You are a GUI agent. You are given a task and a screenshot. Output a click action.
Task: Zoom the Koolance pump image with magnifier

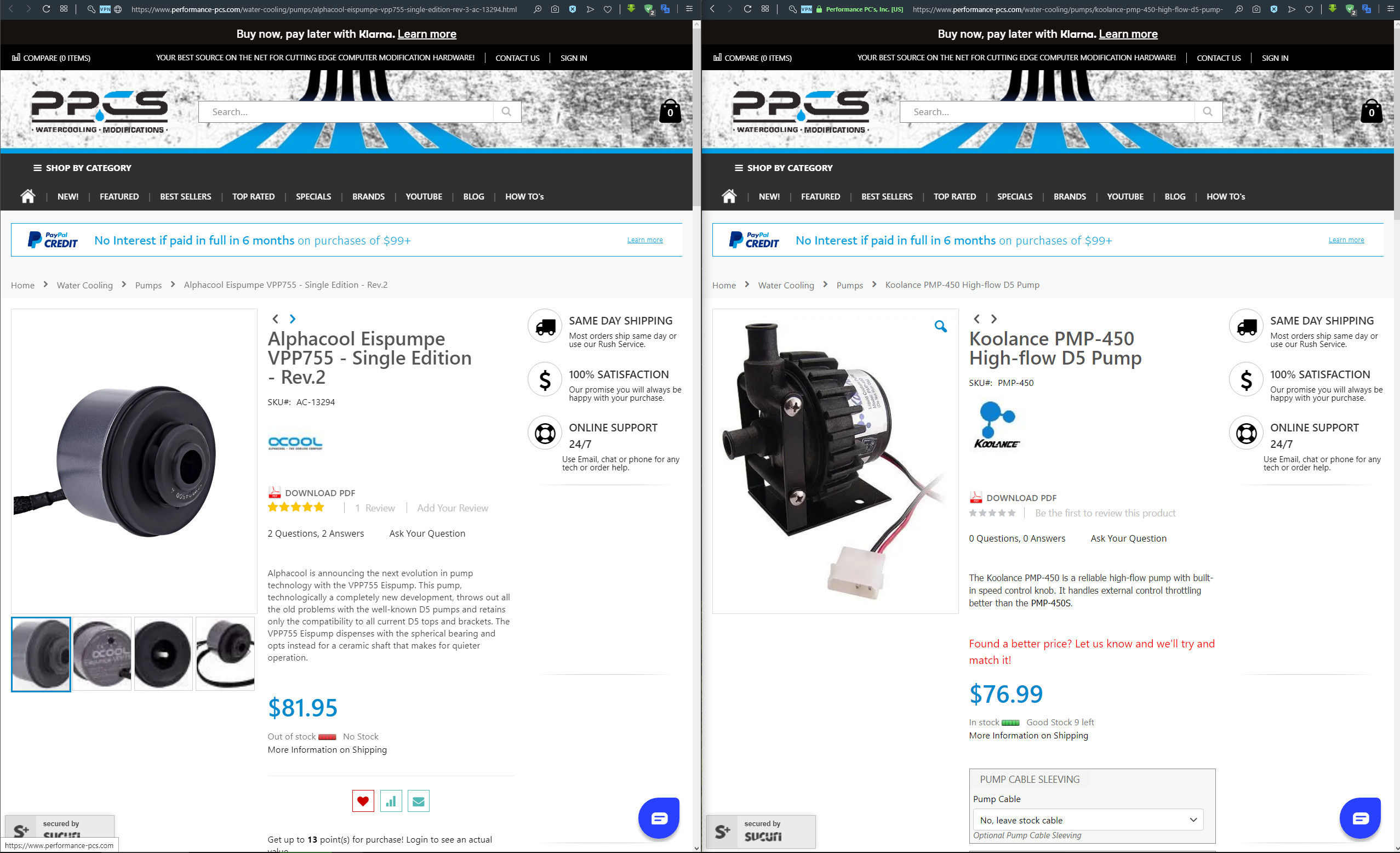940,326
